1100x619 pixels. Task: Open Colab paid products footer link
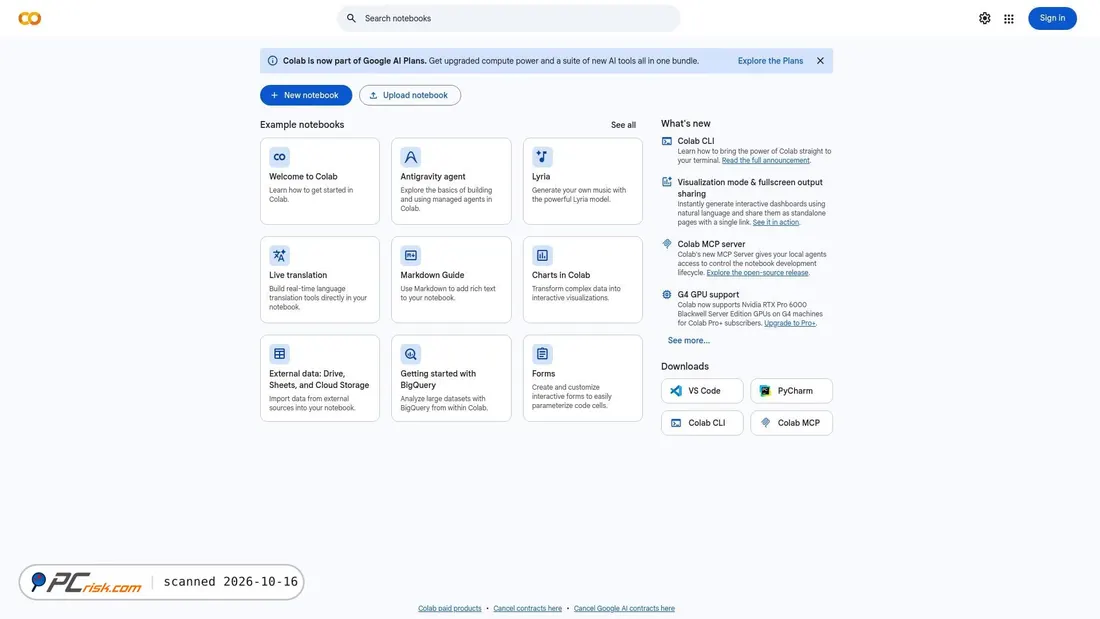point(450,608)
